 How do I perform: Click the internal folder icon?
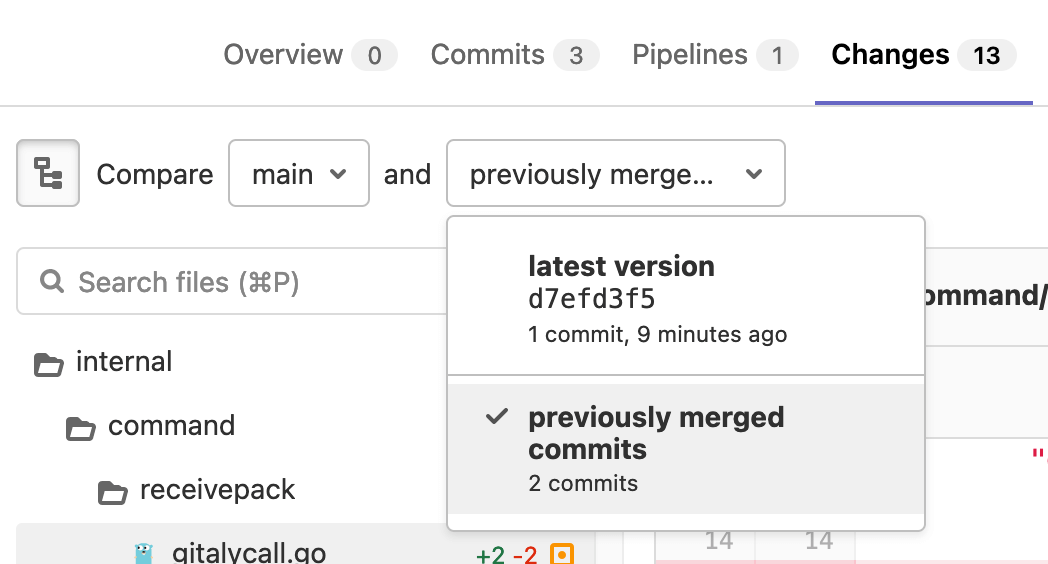pyautogui.click(x=48, y=363)
